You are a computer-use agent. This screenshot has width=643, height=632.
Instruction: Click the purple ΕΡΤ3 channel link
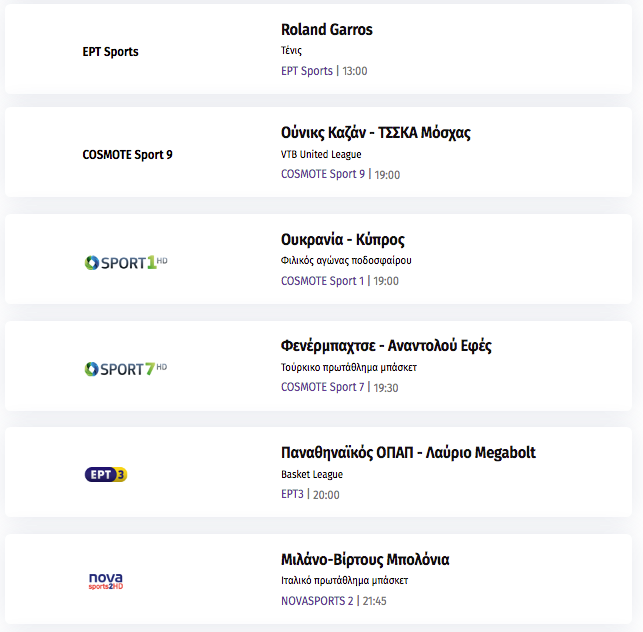(292, 494)
